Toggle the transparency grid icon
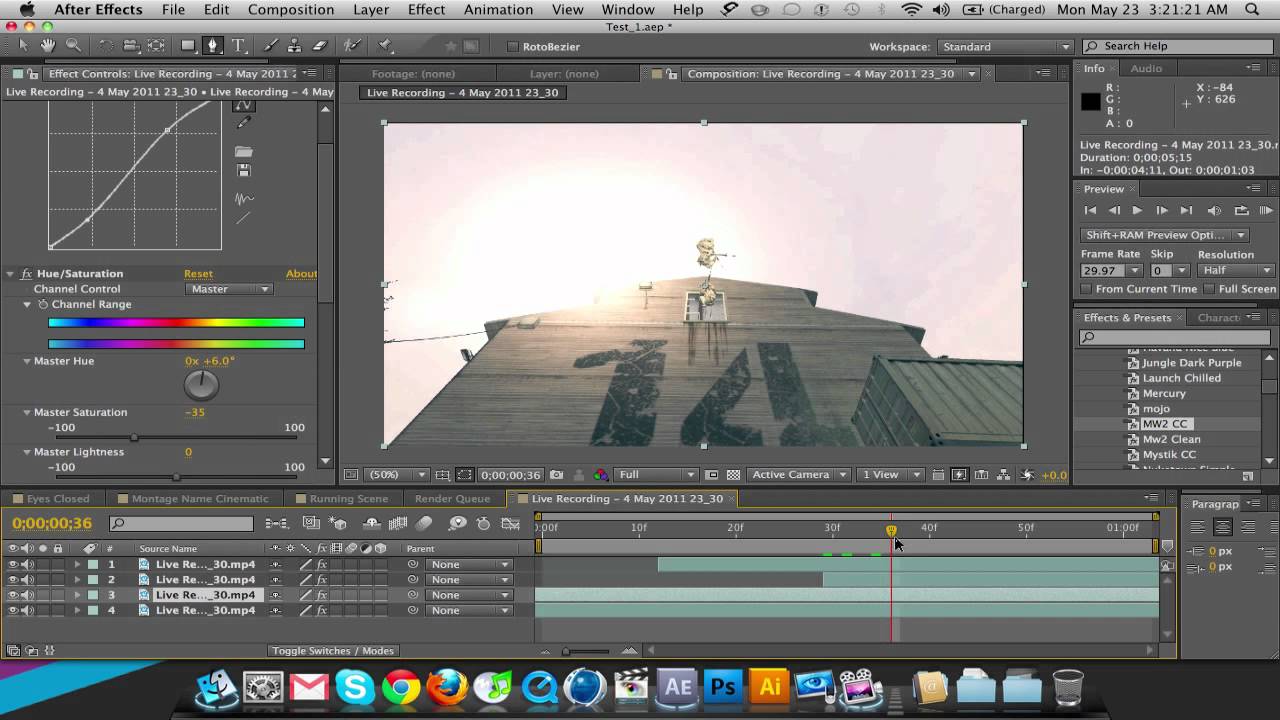This screenshot has width=1280, height=720. (733, 475)
